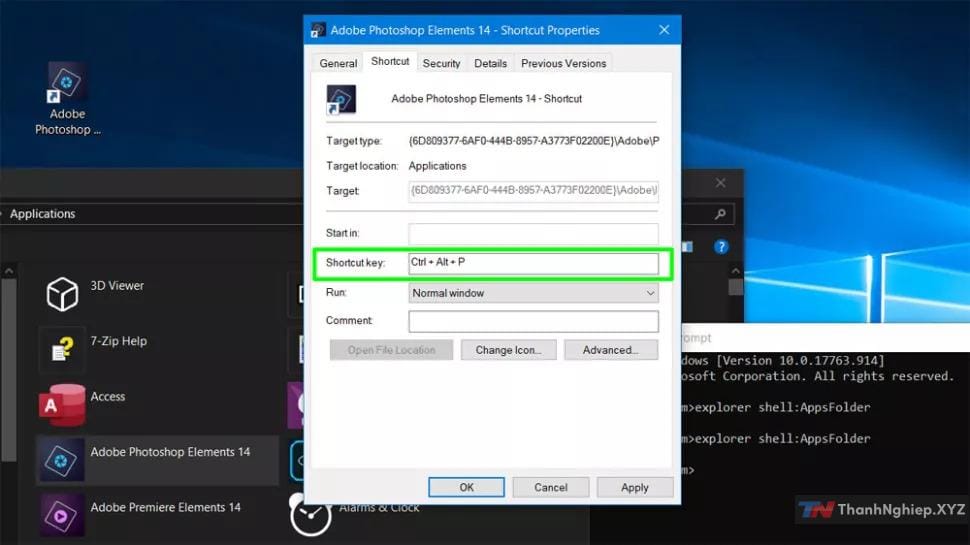970x545 pixels.
Task: Switch to the Shortcut tab
Action: coord(390,61)
